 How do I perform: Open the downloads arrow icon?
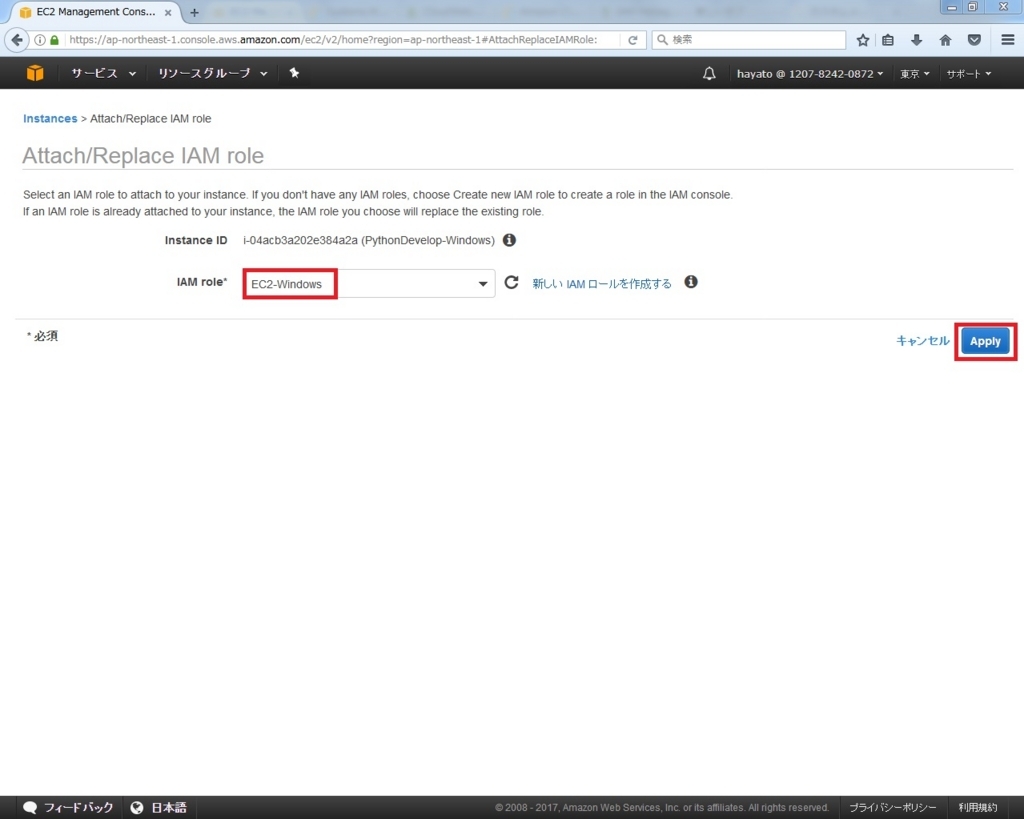[x=916, y=40]
